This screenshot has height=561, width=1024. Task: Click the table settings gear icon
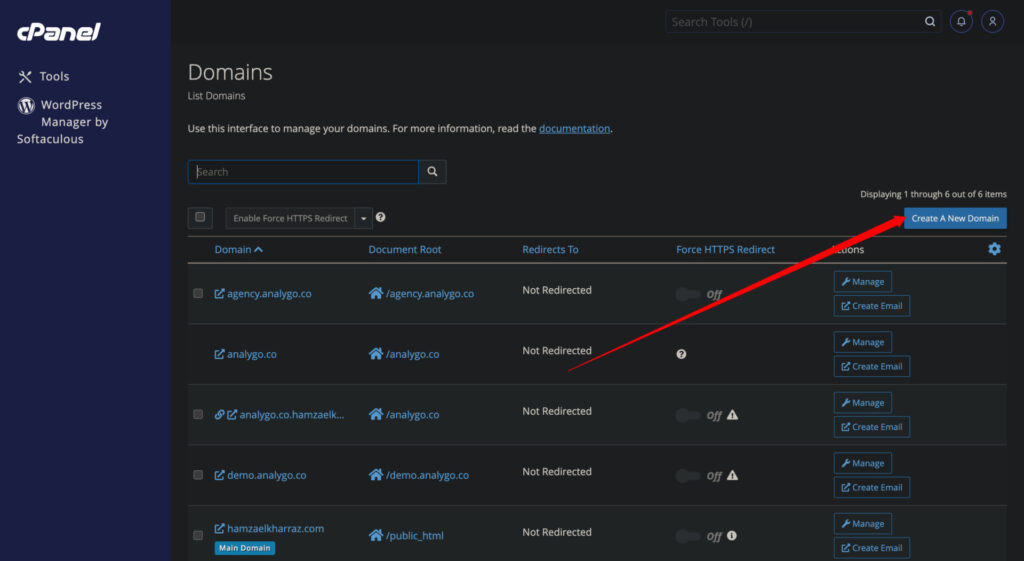(x=994, y=249)
